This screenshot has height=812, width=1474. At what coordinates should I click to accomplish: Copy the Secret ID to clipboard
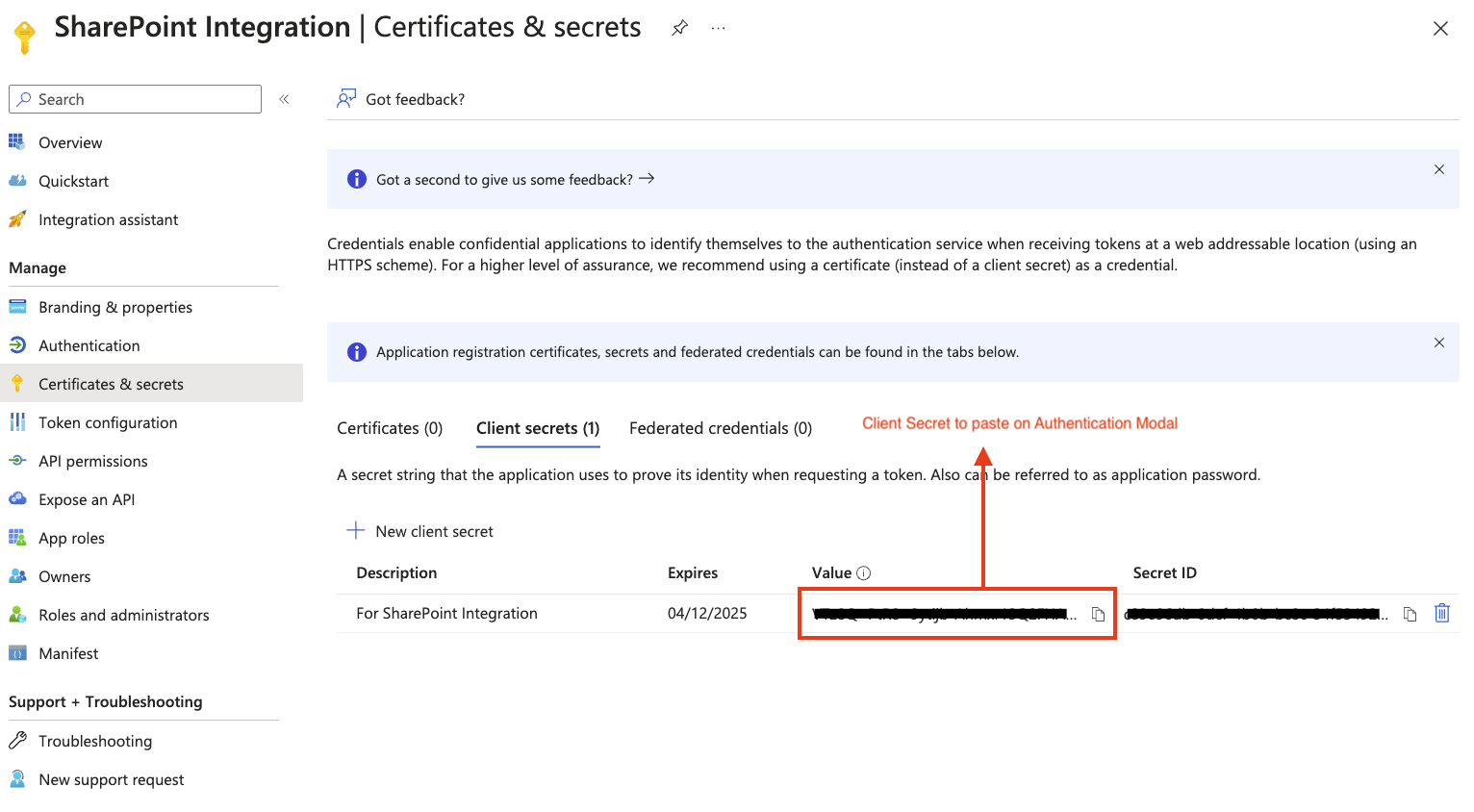[x=1410, y=614]
